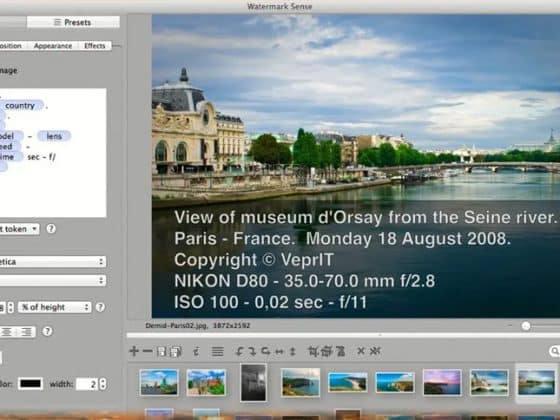Select the purple sunset thumbnail
This screenshot has width=560, height=420.
pos(442,382)
